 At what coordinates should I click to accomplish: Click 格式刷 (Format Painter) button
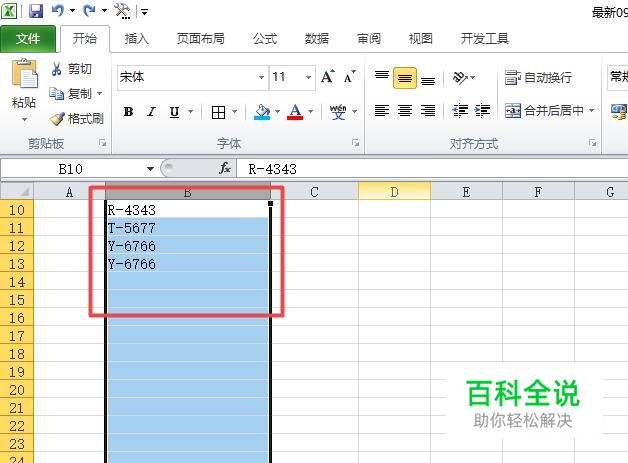77,119
